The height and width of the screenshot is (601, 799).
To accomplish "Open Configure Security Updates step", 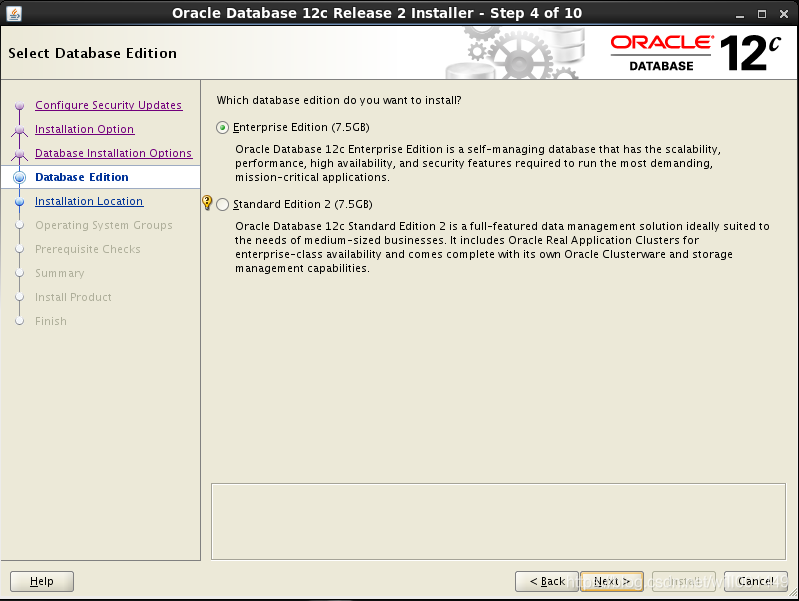I will coord(109,105).
